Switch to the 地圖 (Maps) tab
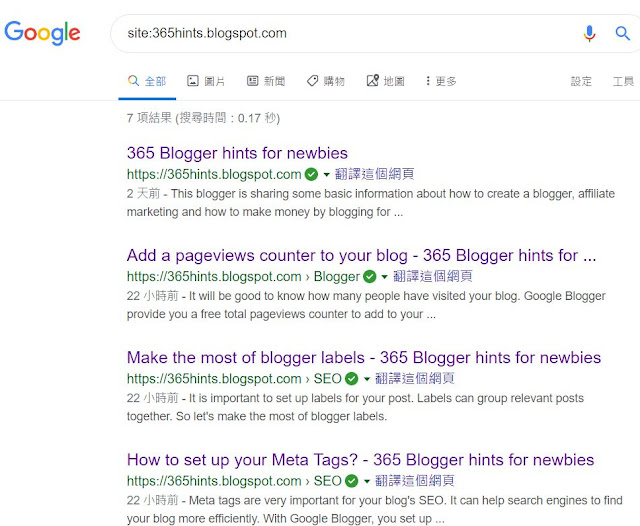Screen dimensions: 640x526 pos(386,81)
